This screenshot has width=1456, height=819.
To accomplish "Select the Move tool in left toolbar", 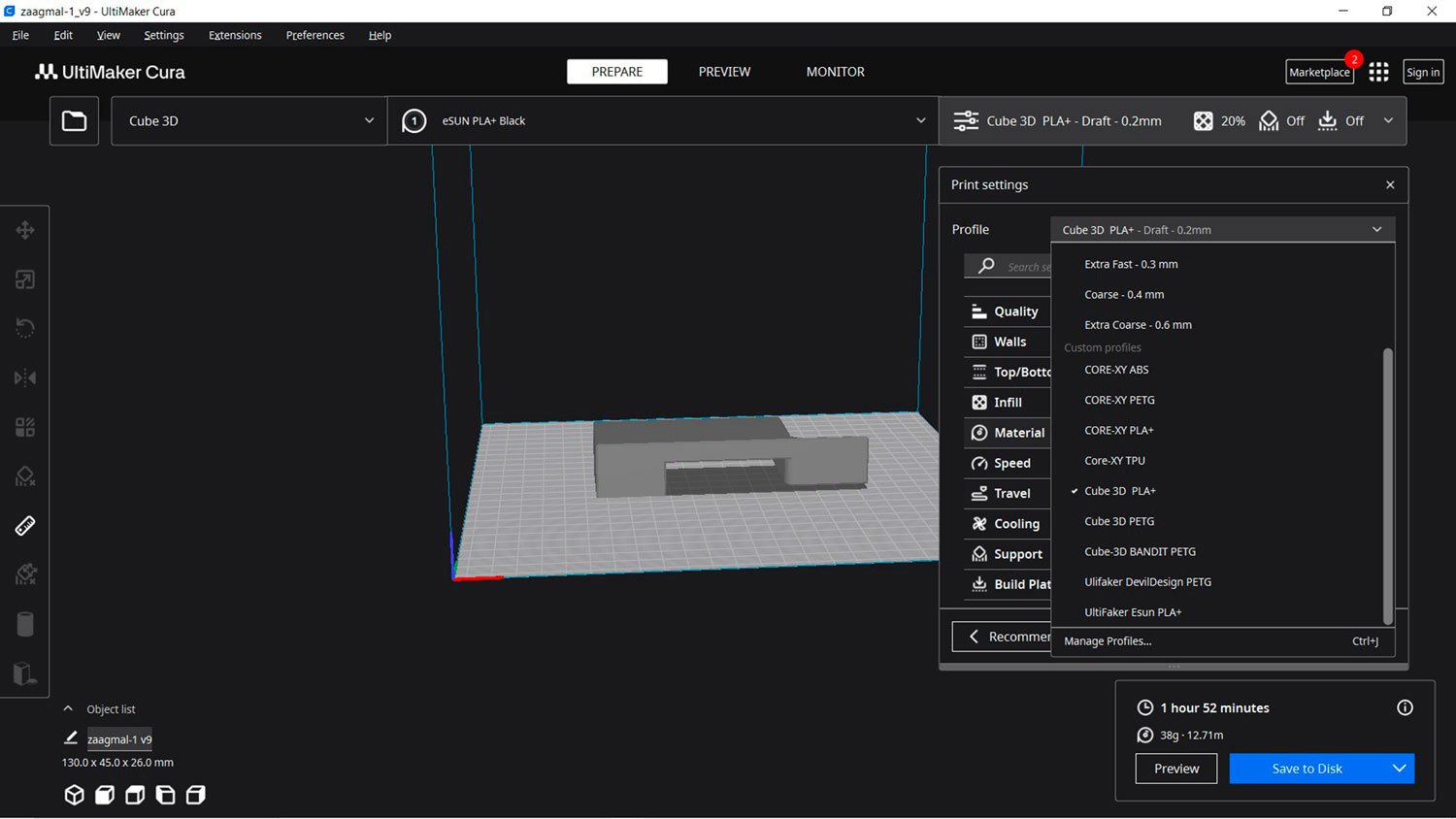I will (25, 230).
